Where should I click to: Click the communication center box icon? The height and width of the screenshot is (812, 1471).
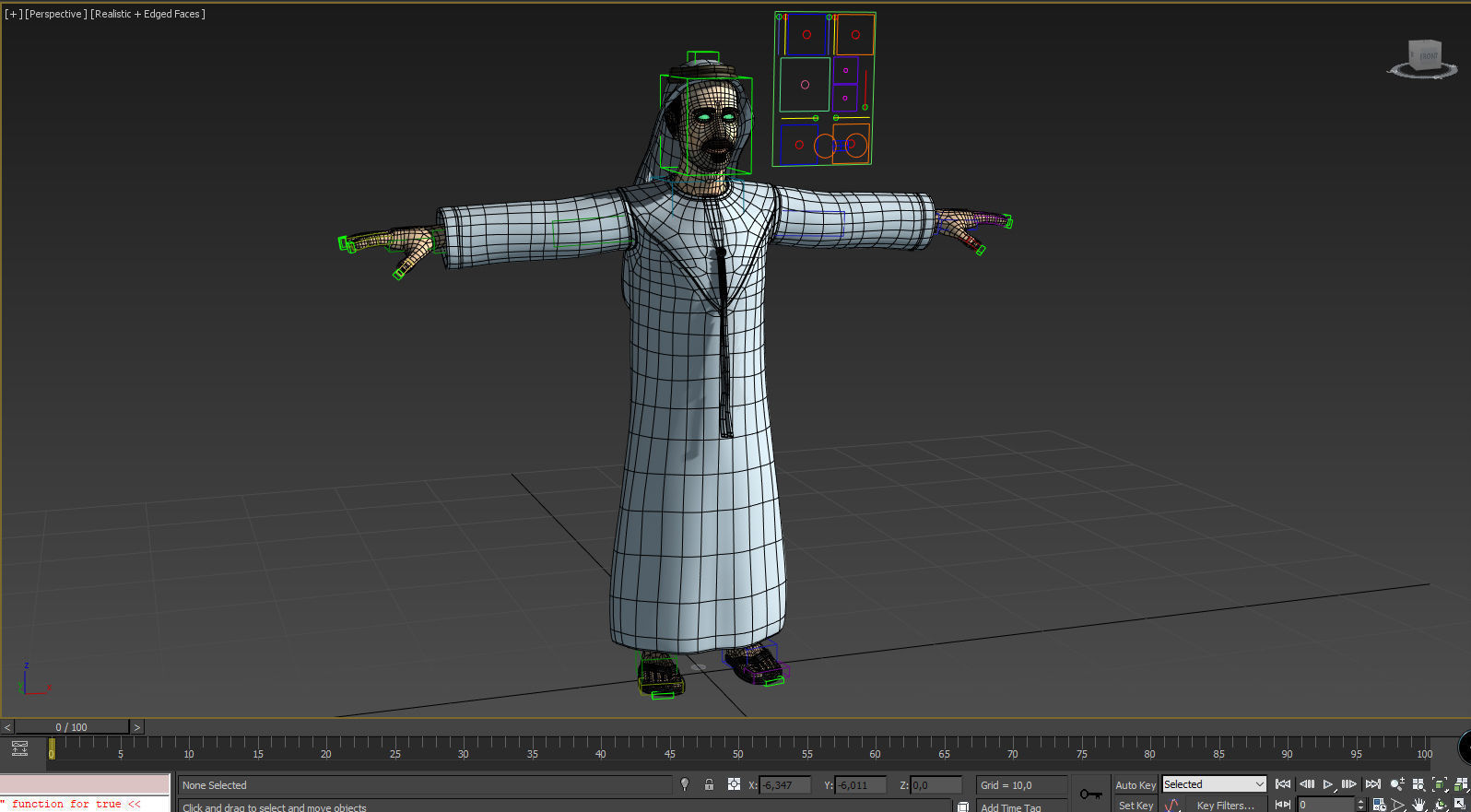point(962,806)
